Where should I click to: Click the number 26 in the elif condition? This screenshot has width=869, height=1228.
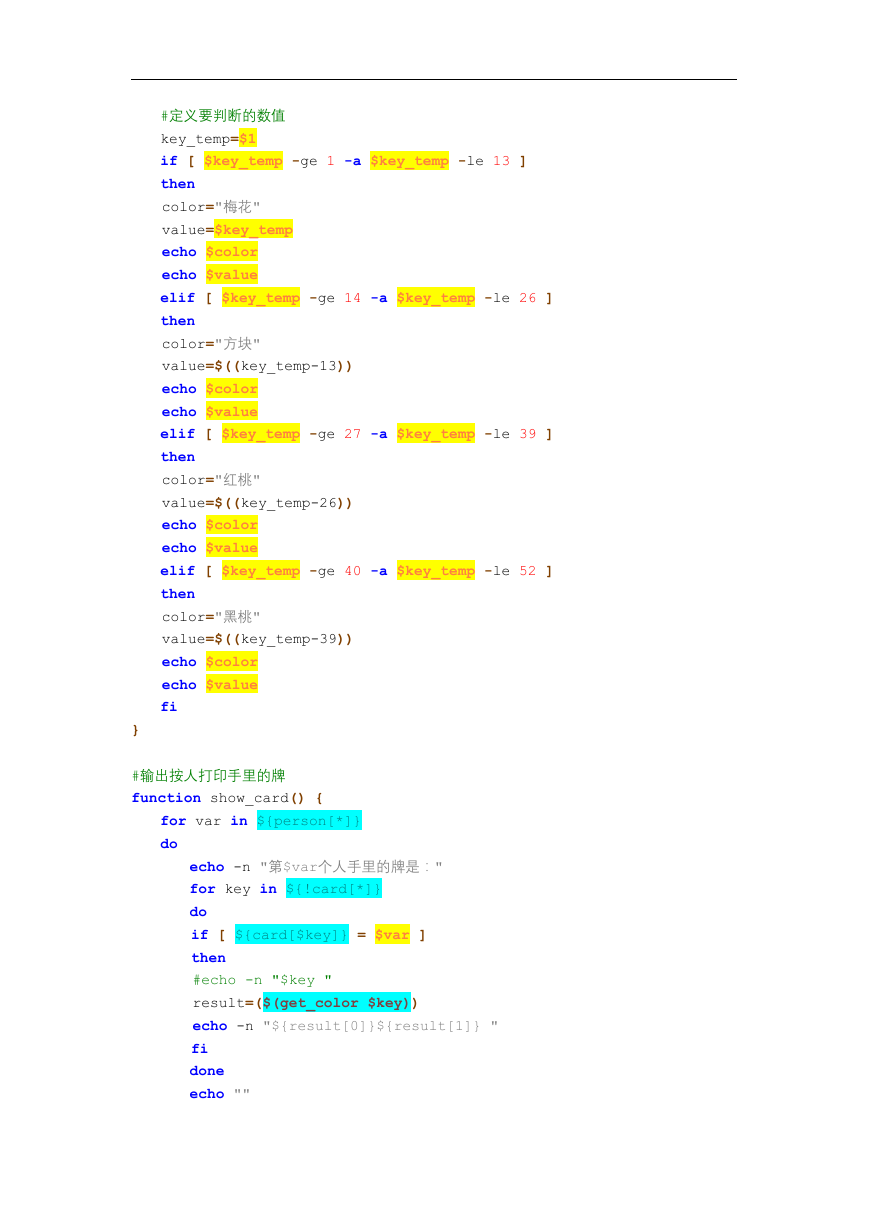(x=527, y=298)
